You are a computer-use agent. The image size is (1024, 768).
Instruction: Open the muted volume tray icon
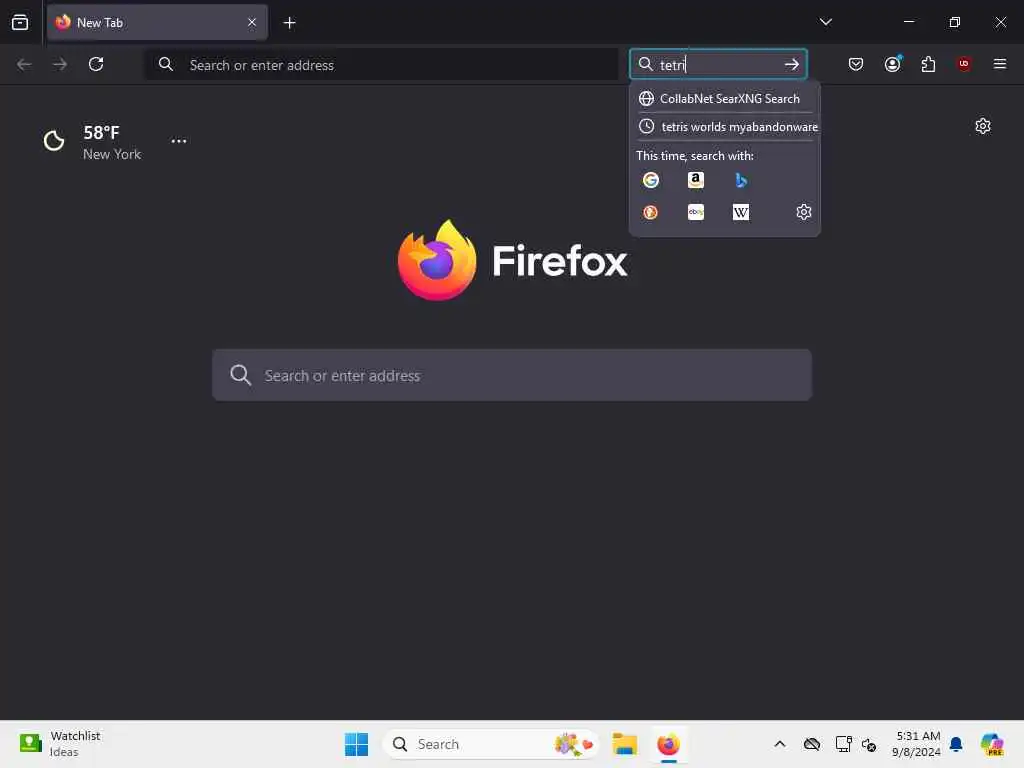click(869, 744)
